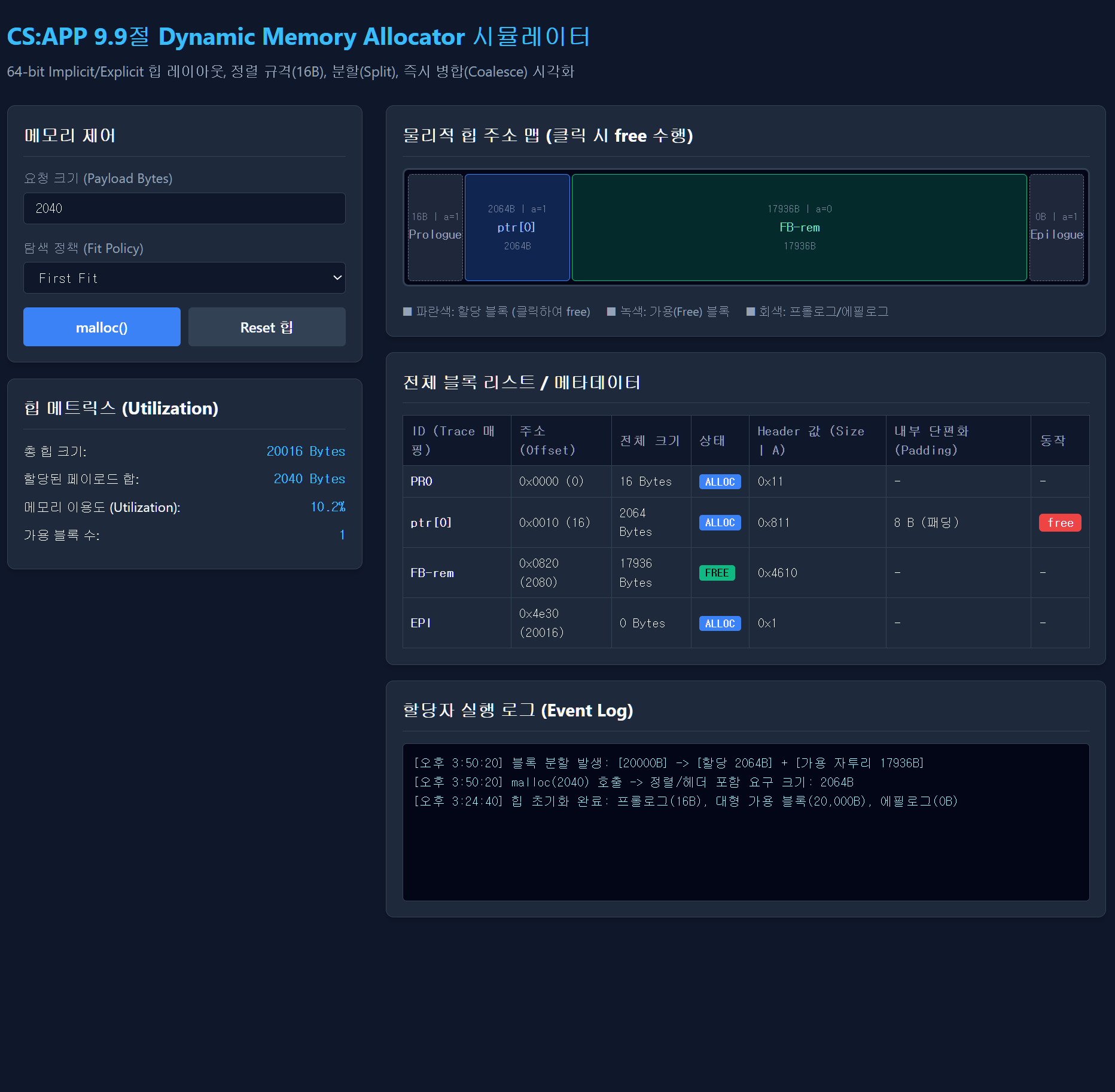Viewport: 1115px width, 1092px height.
Task: Click the Epilogue block in heap map
Action: click(1056, 227)
